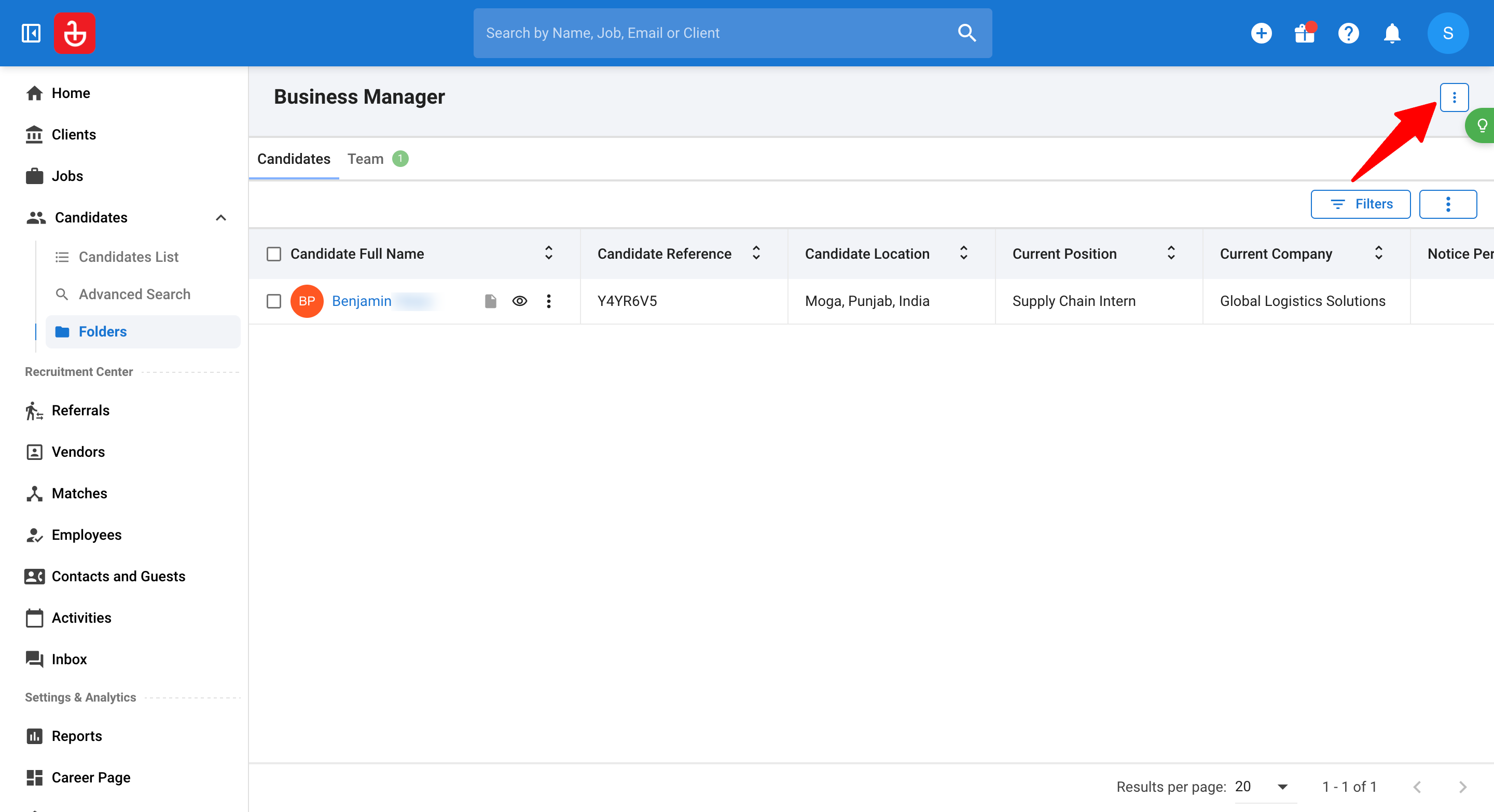Collapse the sidebar panel icon
Viewport: 1494px width, 812px height.
[31, 33]
